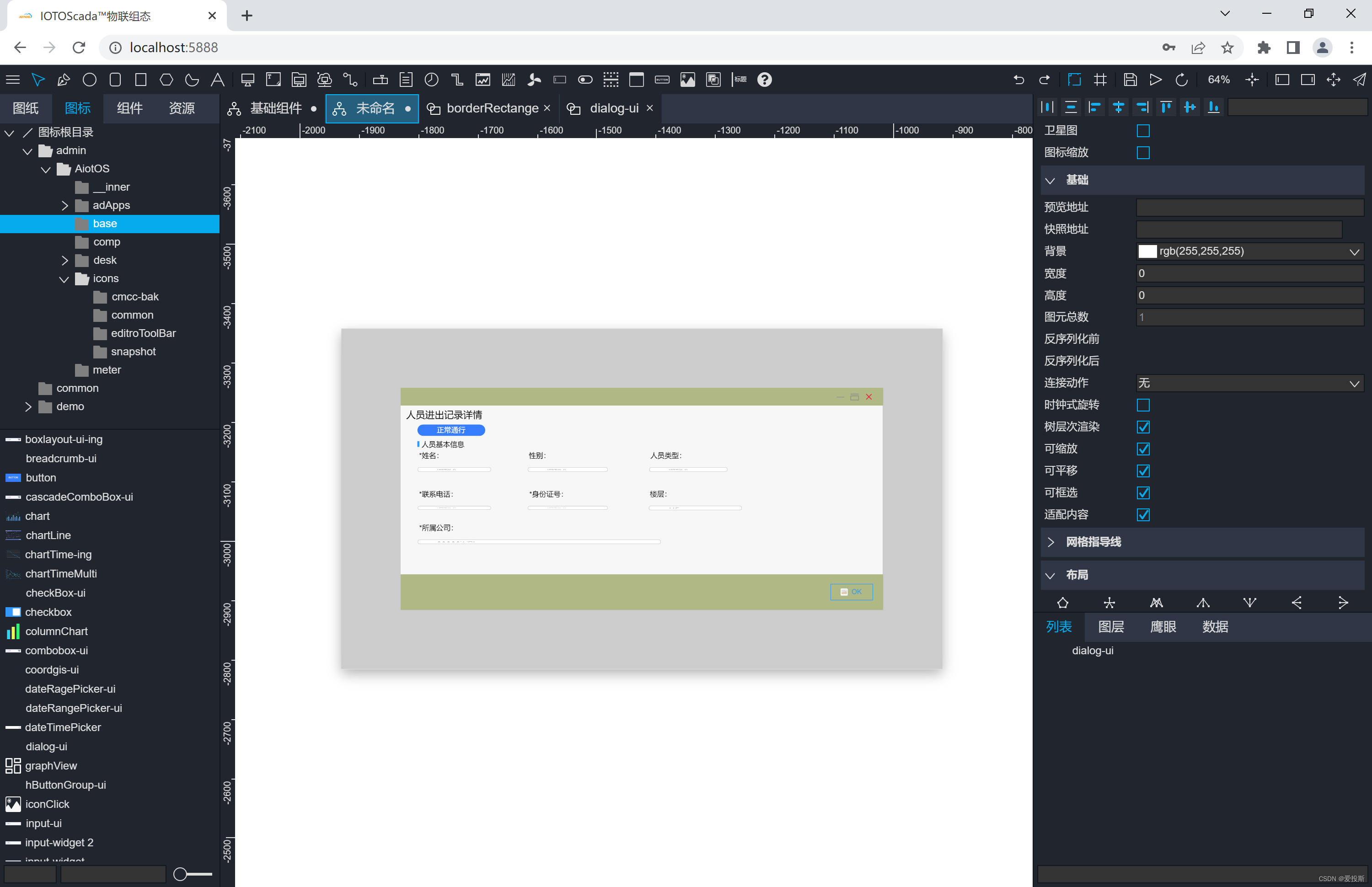Click the save floppy-disk icon

1130,80
